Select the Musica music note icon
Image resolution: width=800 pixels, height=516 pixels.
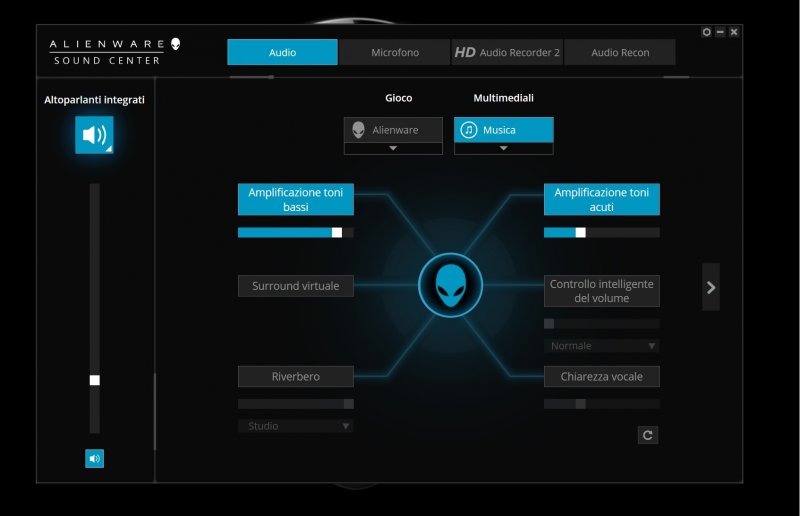[x=469, y=130]
